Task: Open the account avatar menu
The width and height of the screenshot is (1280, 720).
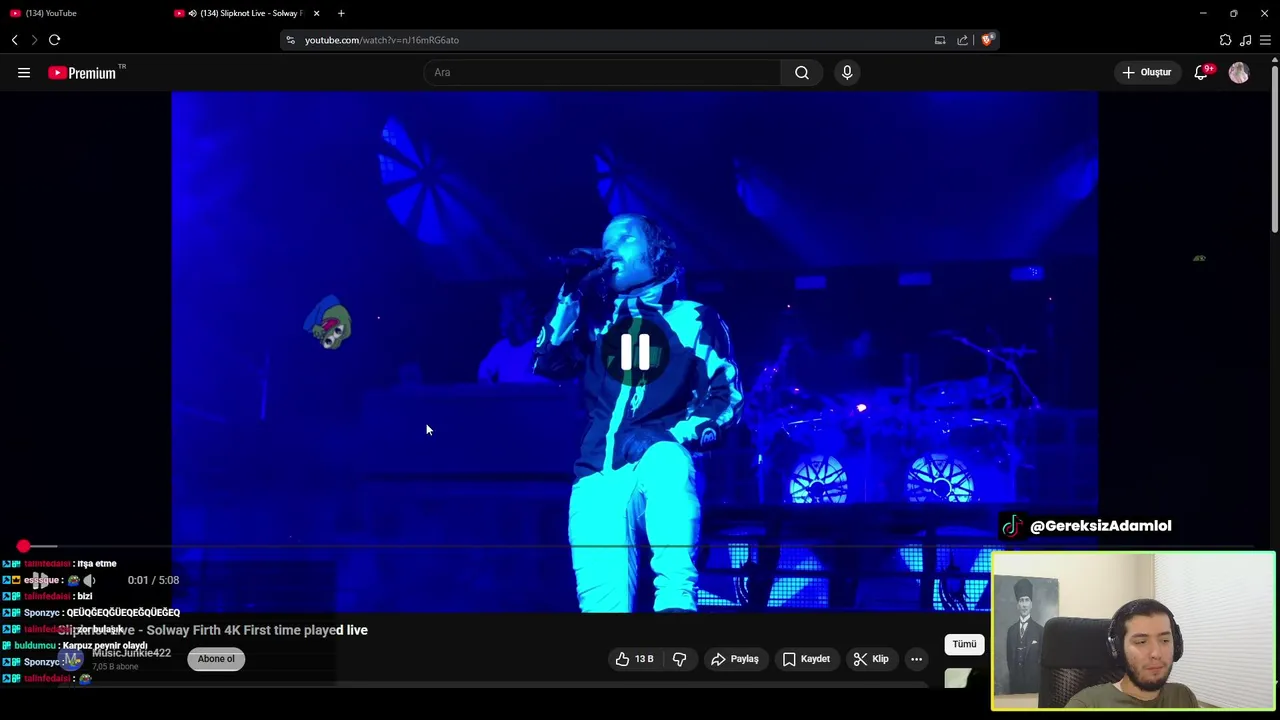Action: (1239, 72)
